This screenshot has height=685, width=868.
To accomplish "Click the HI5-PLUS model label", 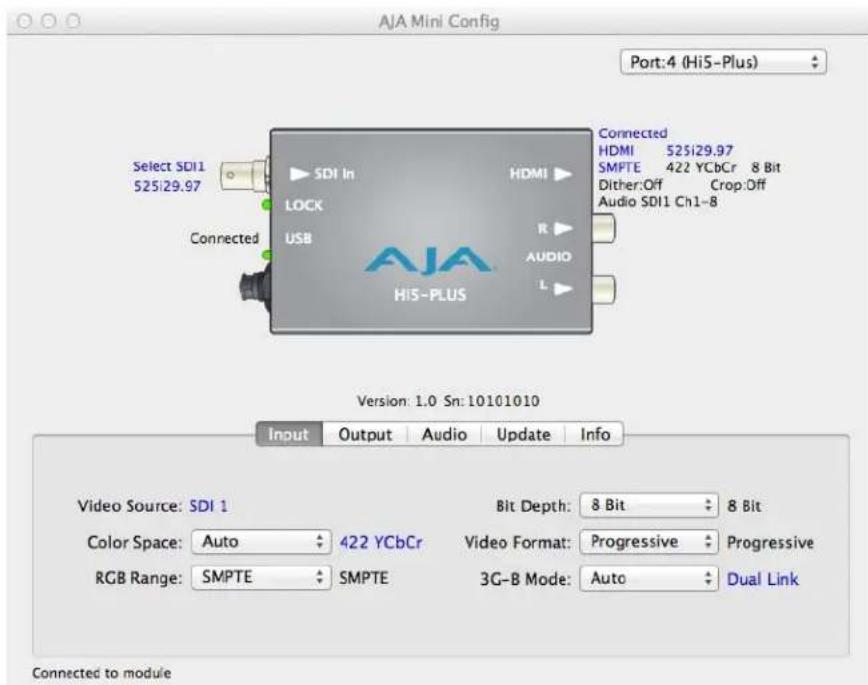I will click(430, 295).
